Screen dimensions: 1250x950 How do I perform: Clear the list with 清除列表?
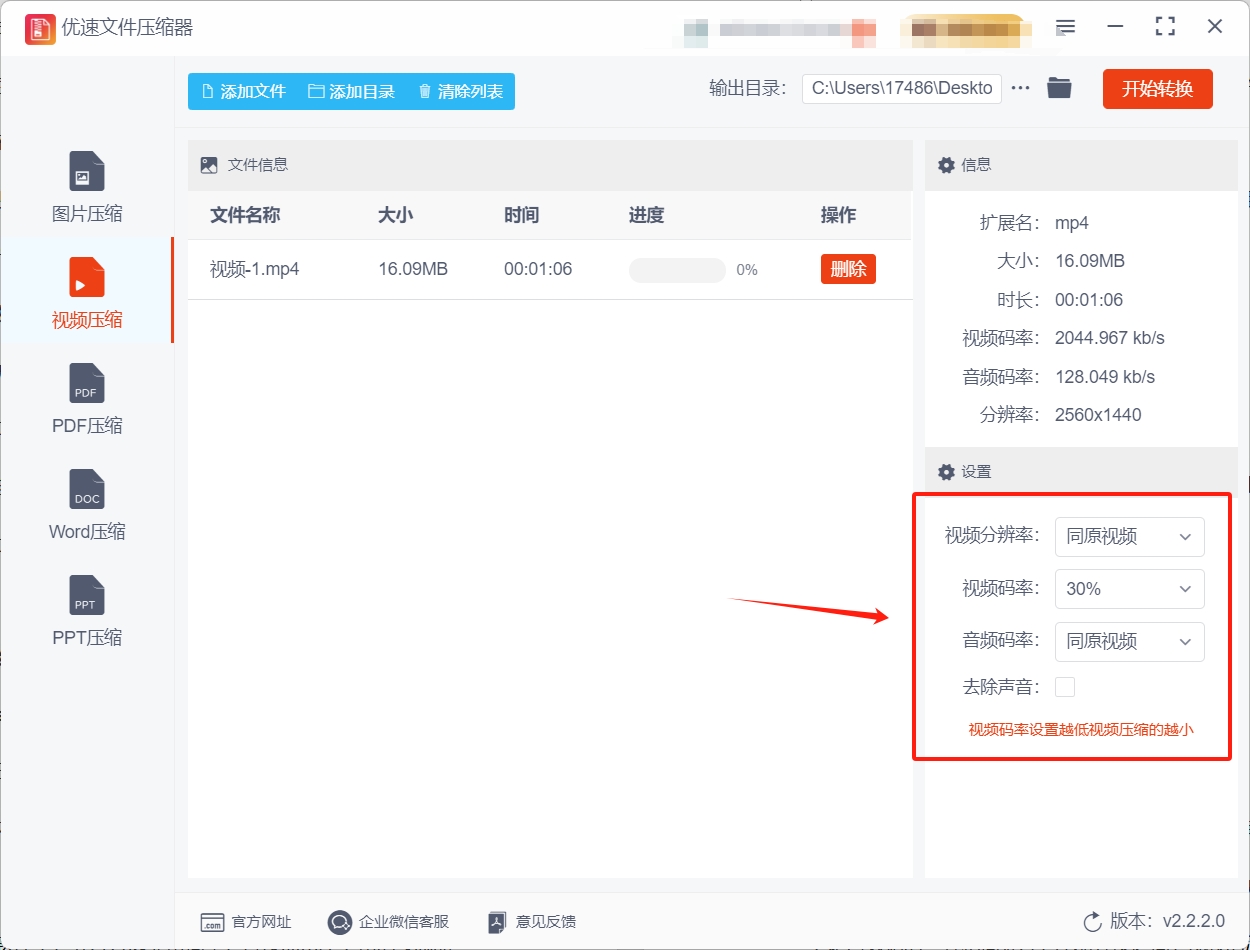[460, 91]
